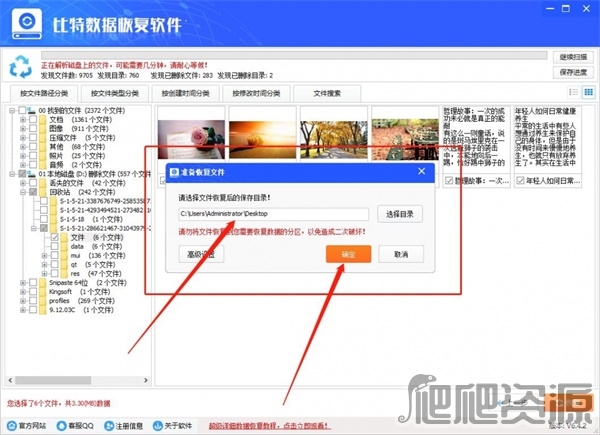Image resolution: width=600 pixels, height=435 pixels.
Task: Select the 音频 folder icon
Action: click(x=42, y=165)
